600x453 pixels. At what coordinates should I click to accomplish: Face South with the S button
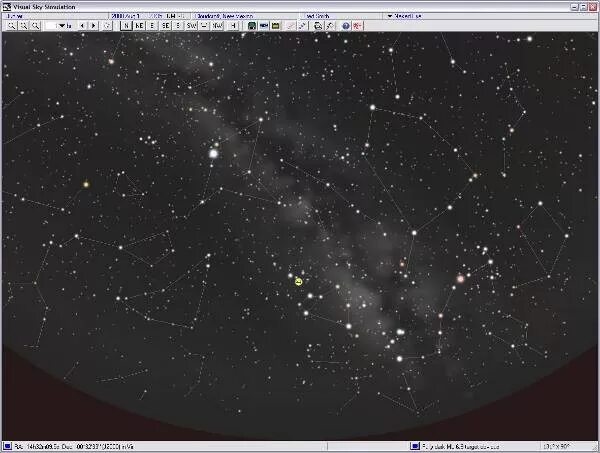(178, 26)
